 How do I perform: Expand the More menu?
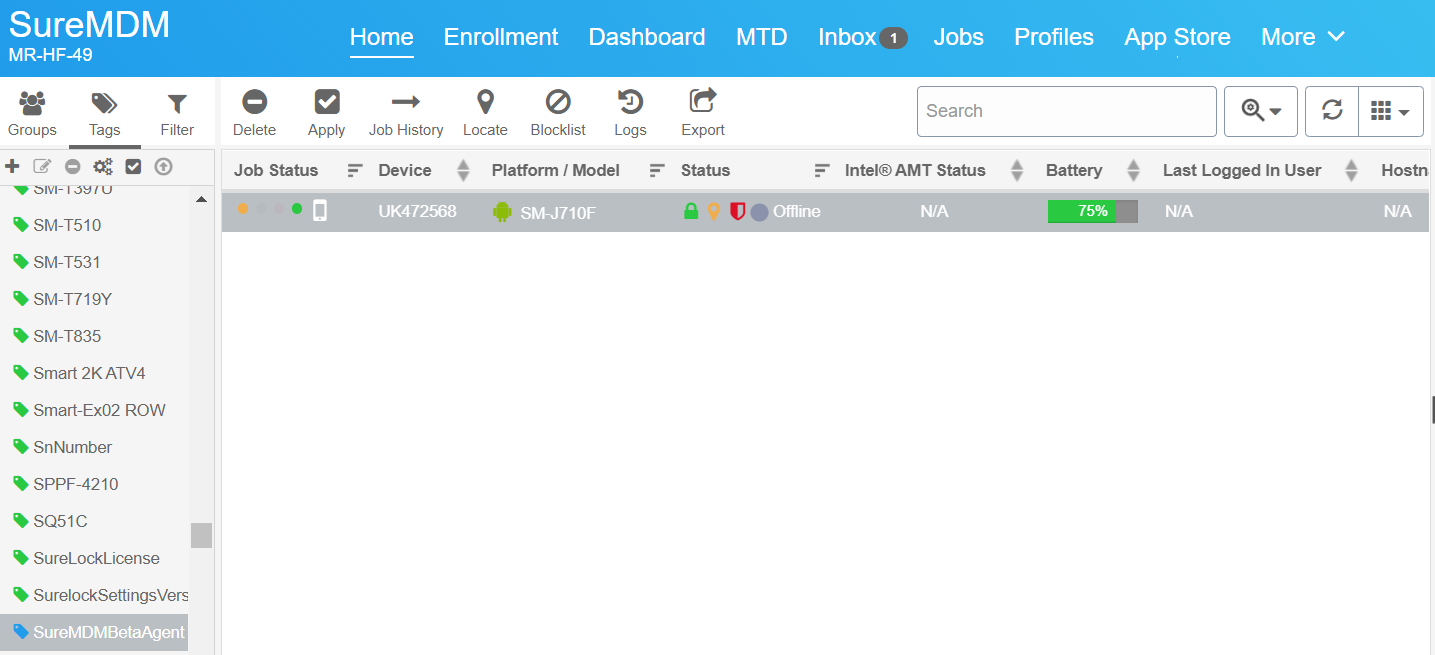[x=1303, y=37]
